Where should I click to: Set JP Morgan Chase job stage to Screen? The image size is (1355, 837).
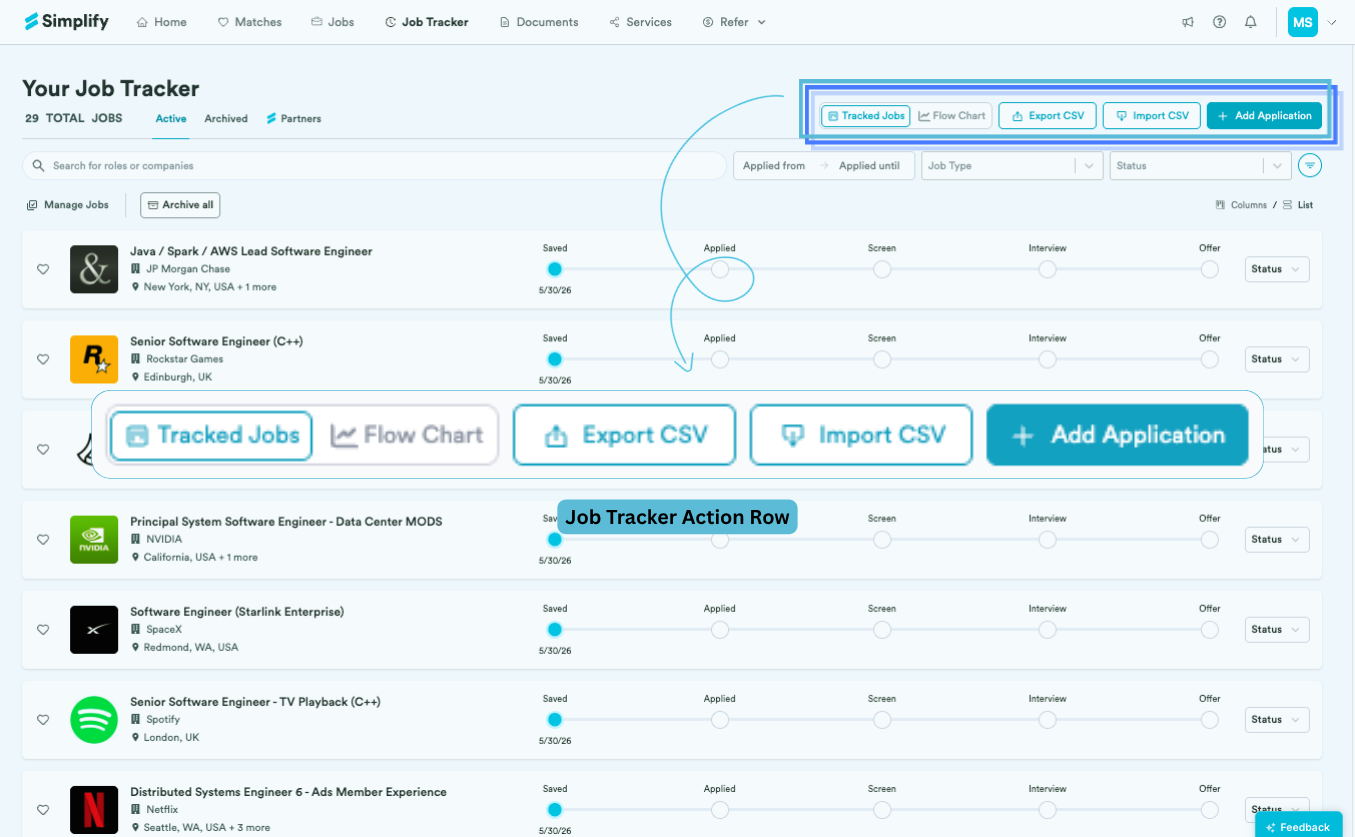[x=882, y=269]
